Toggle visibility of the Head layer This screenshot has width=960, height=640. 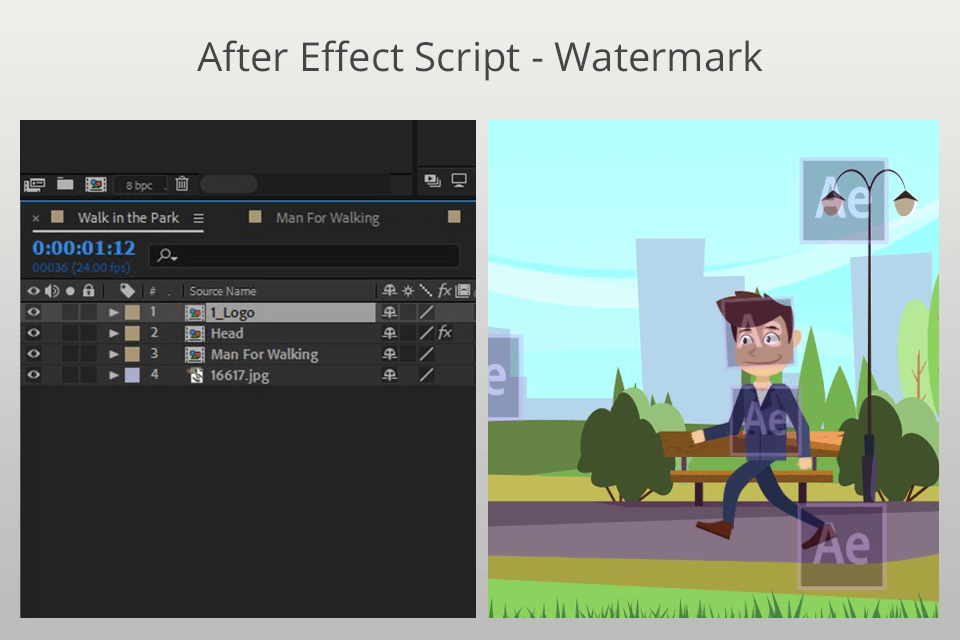tap(34, 333)
